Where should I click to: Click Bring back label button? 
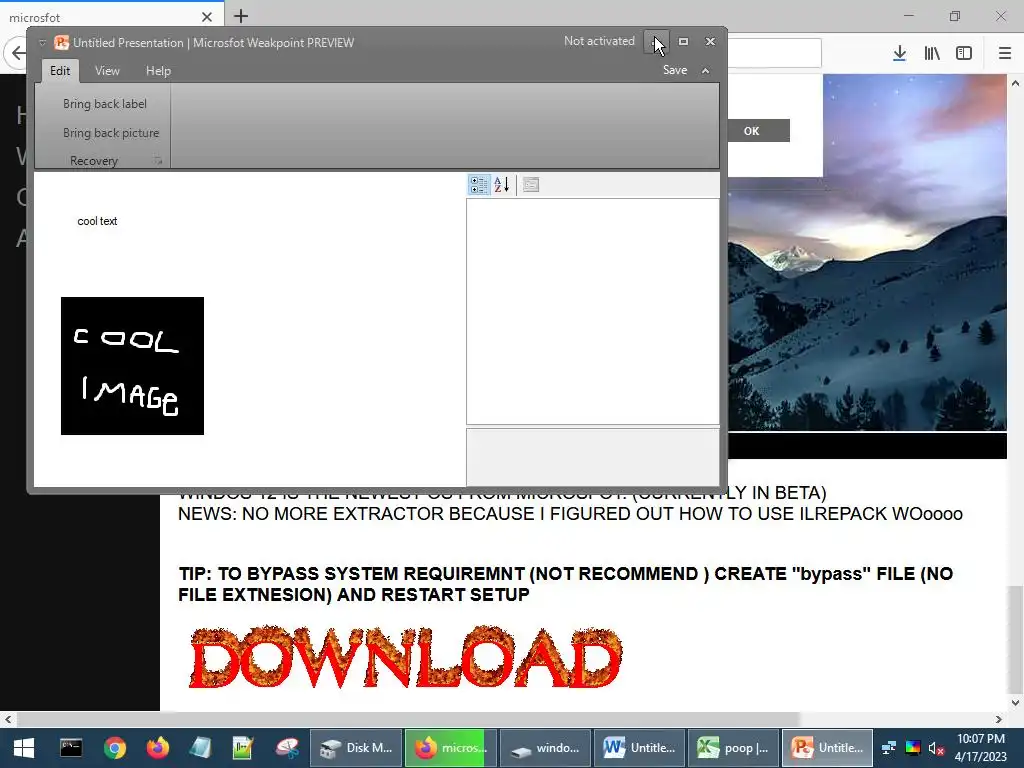[104, 104]
